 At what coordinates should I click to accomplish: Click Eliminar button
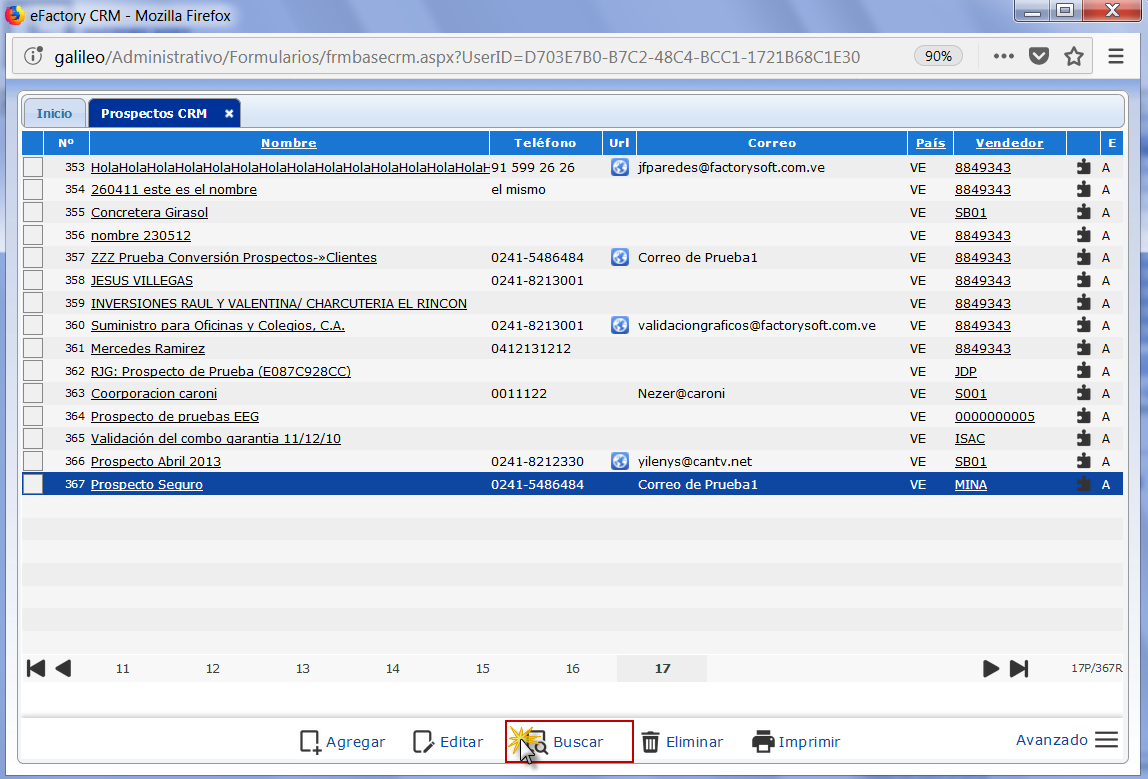(x=682, y=742)
